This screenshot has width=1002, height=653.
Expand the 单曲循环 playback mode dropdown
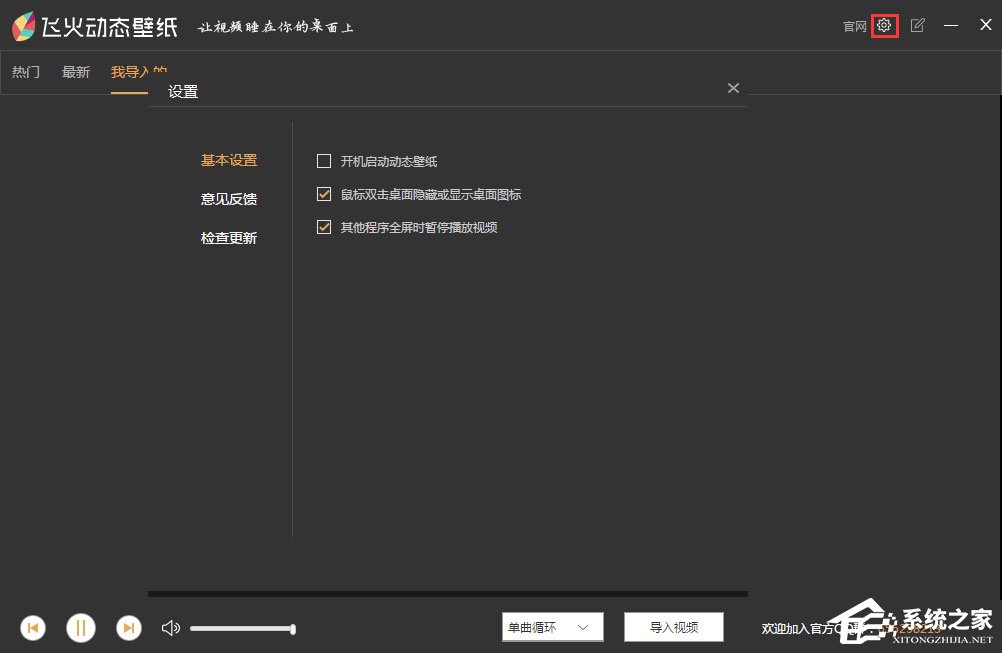pyautogui.click(x=553, y=628)
